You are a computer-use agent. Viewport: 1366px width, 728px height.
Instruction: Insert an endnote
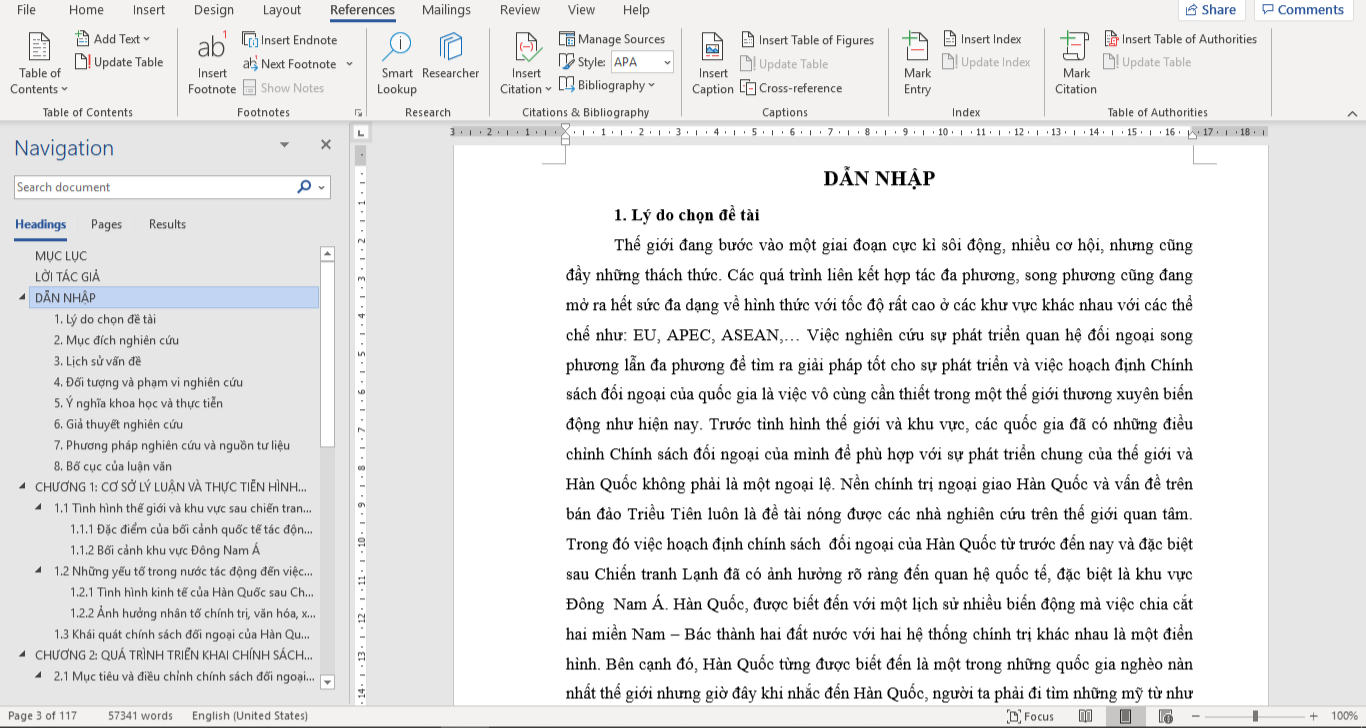pos(290,40)
